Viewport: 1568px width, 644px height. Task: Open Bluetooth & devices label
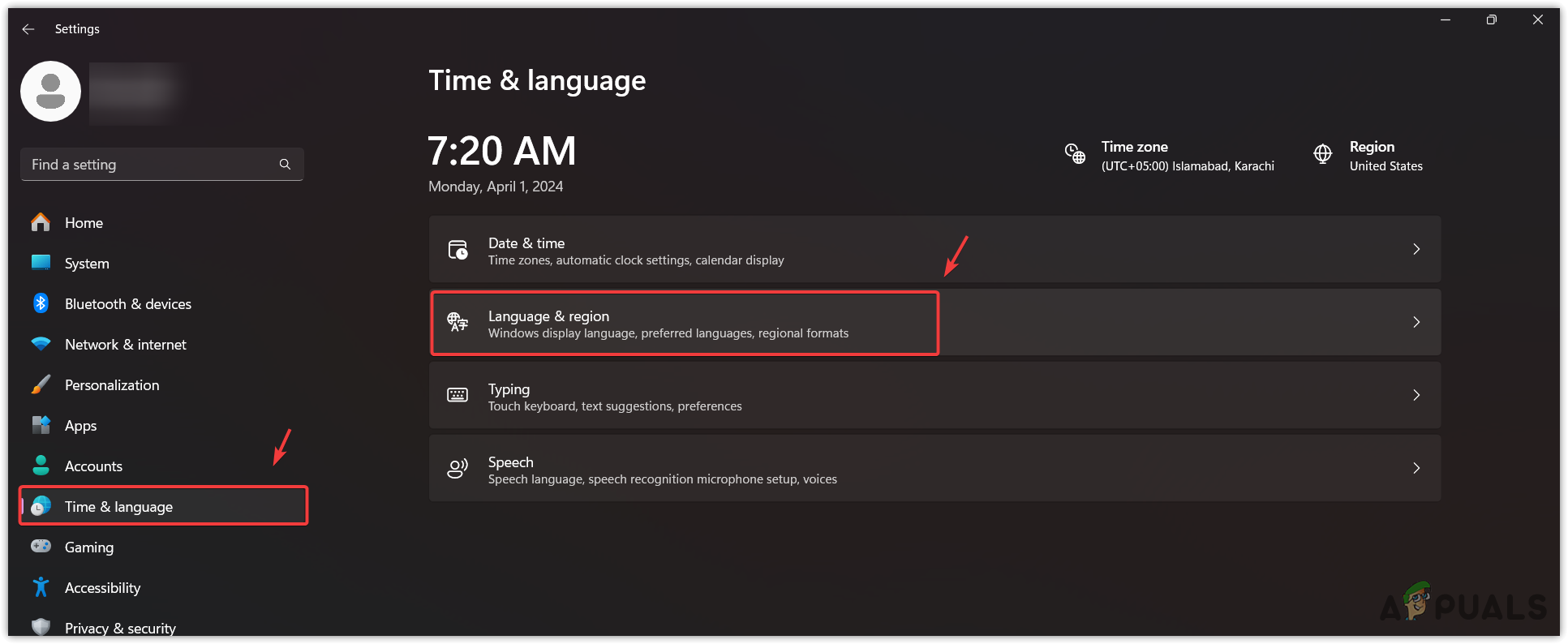(128, 304)
